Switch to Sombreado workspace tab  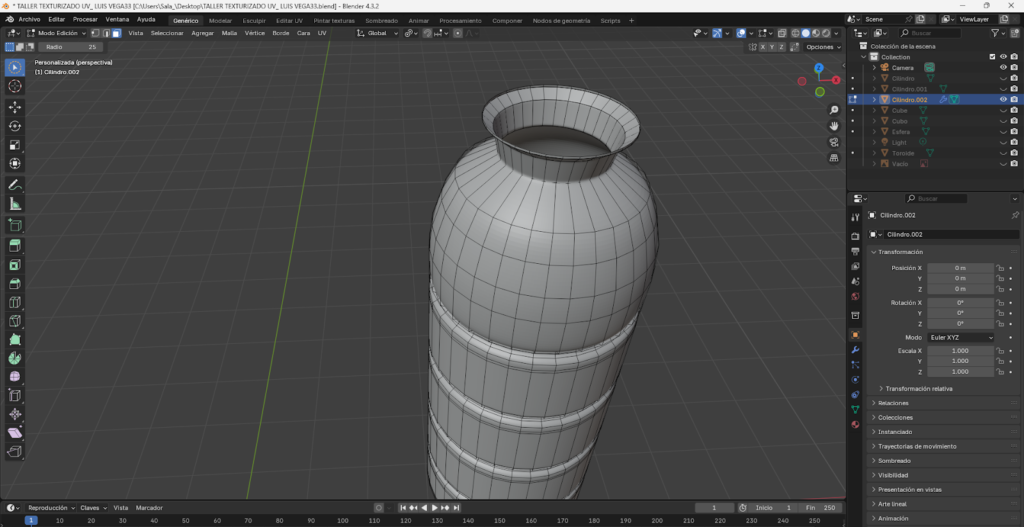[x=381, y=21]
